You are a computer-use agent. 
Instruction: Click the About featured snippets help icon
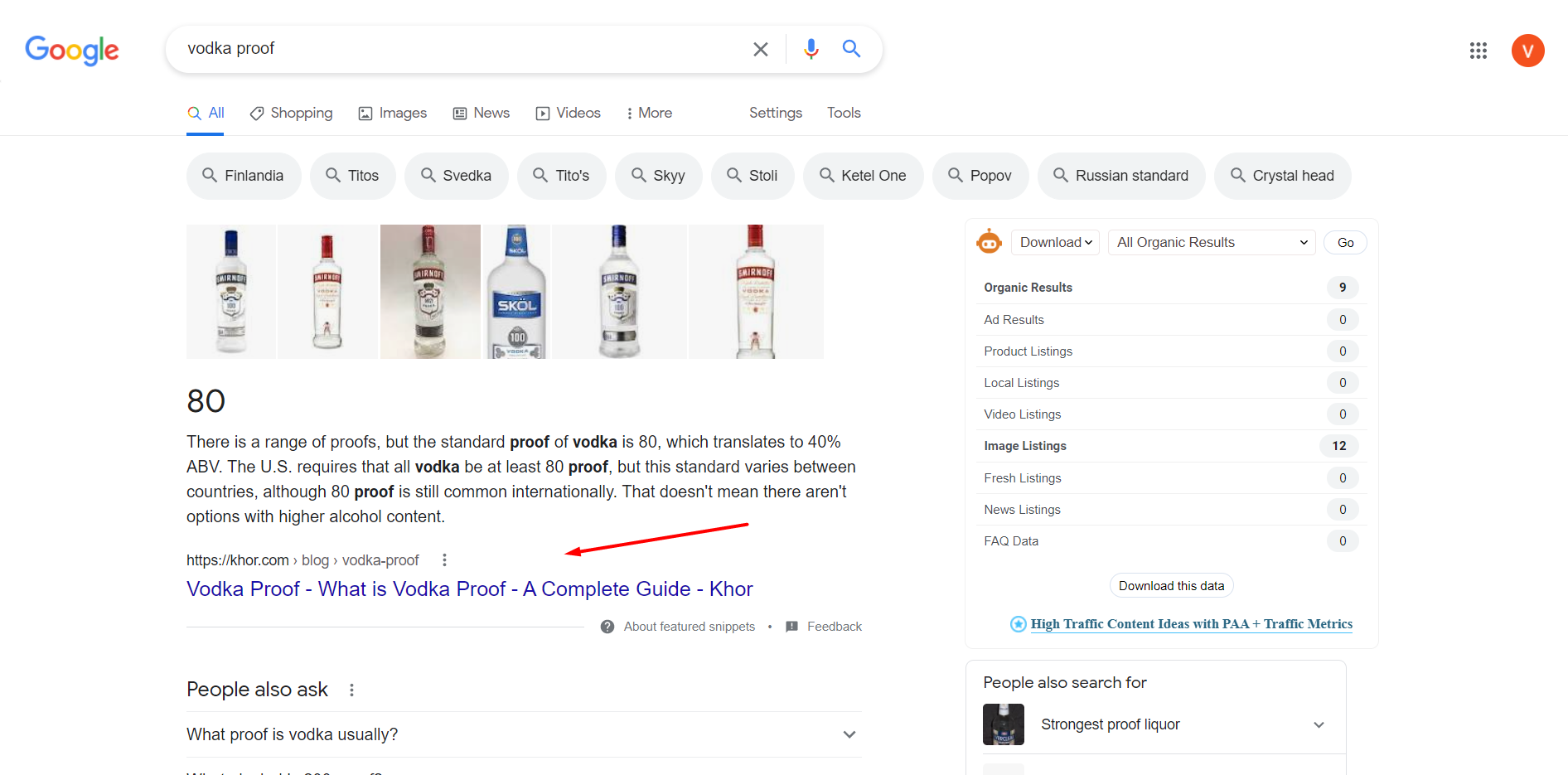pos(607,627)
